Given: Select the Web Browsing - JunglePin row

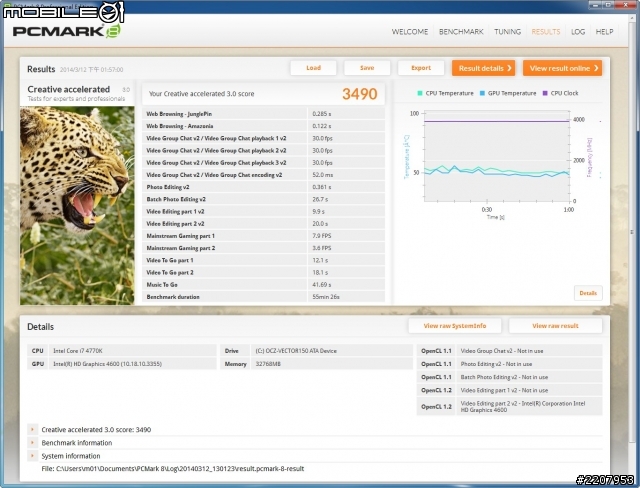Looking at the screenshot, I should point(263,114).
